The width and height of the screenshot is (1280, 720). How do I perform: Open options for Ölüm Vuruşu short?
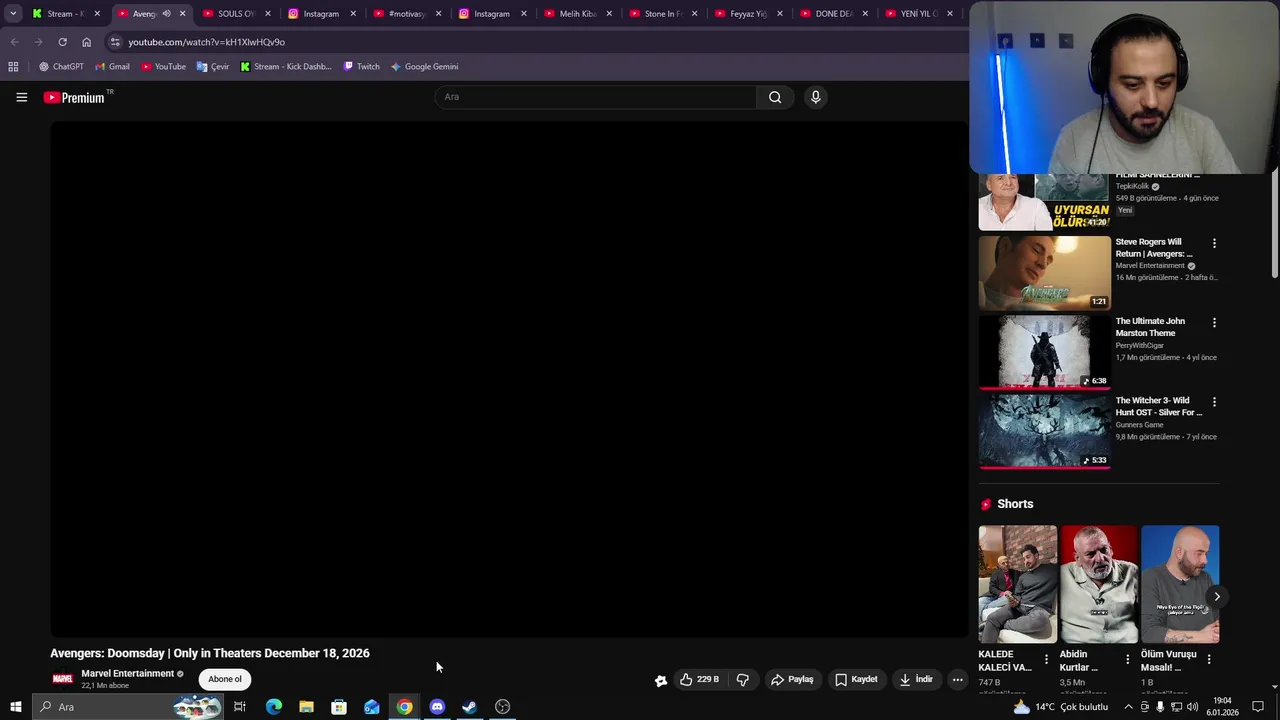[x=1209, y=659]
